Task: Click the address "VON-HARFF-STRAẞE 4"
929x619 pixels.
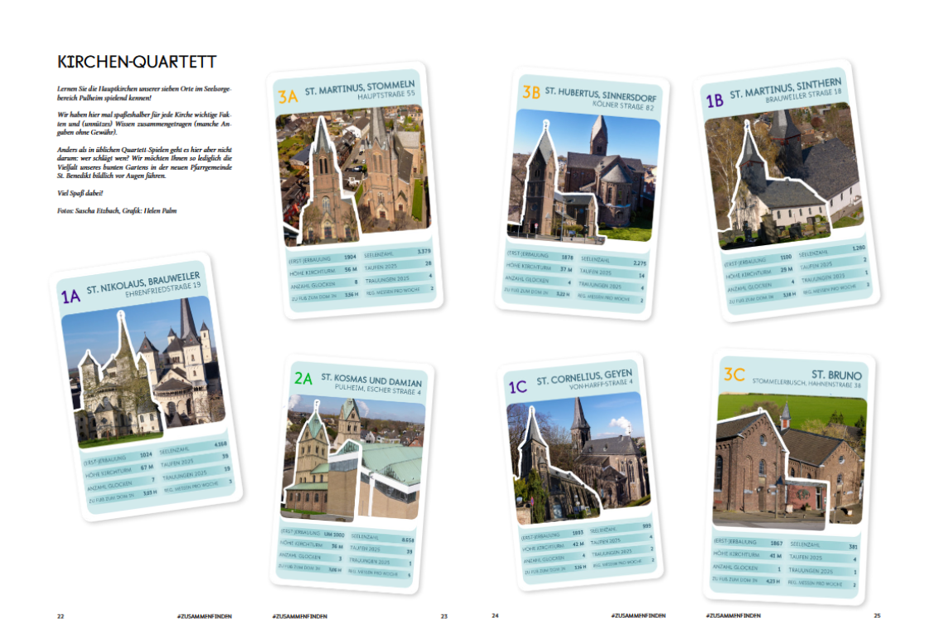Action: point(601,384)
